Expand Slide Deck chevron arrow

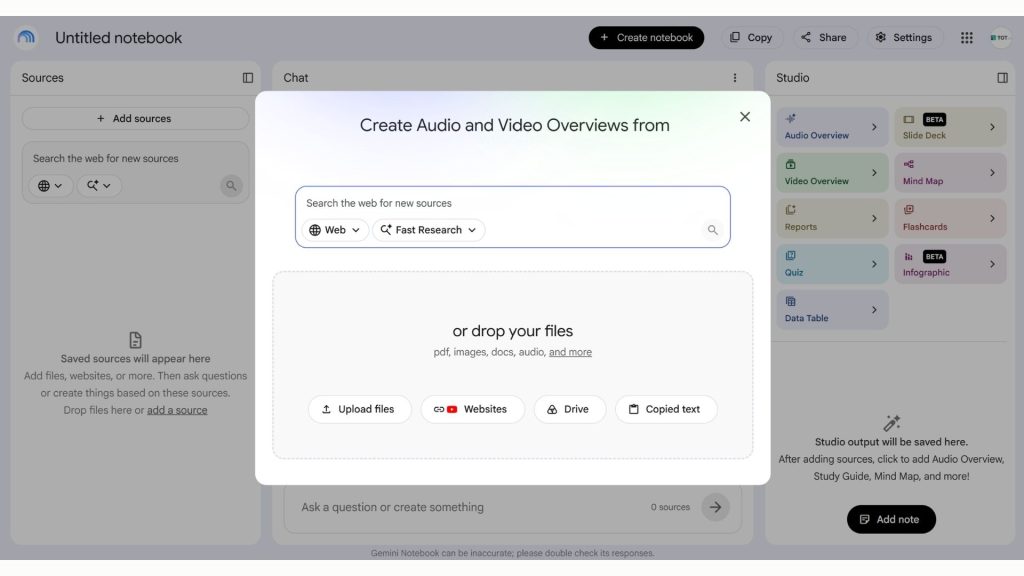pos(992,127)
